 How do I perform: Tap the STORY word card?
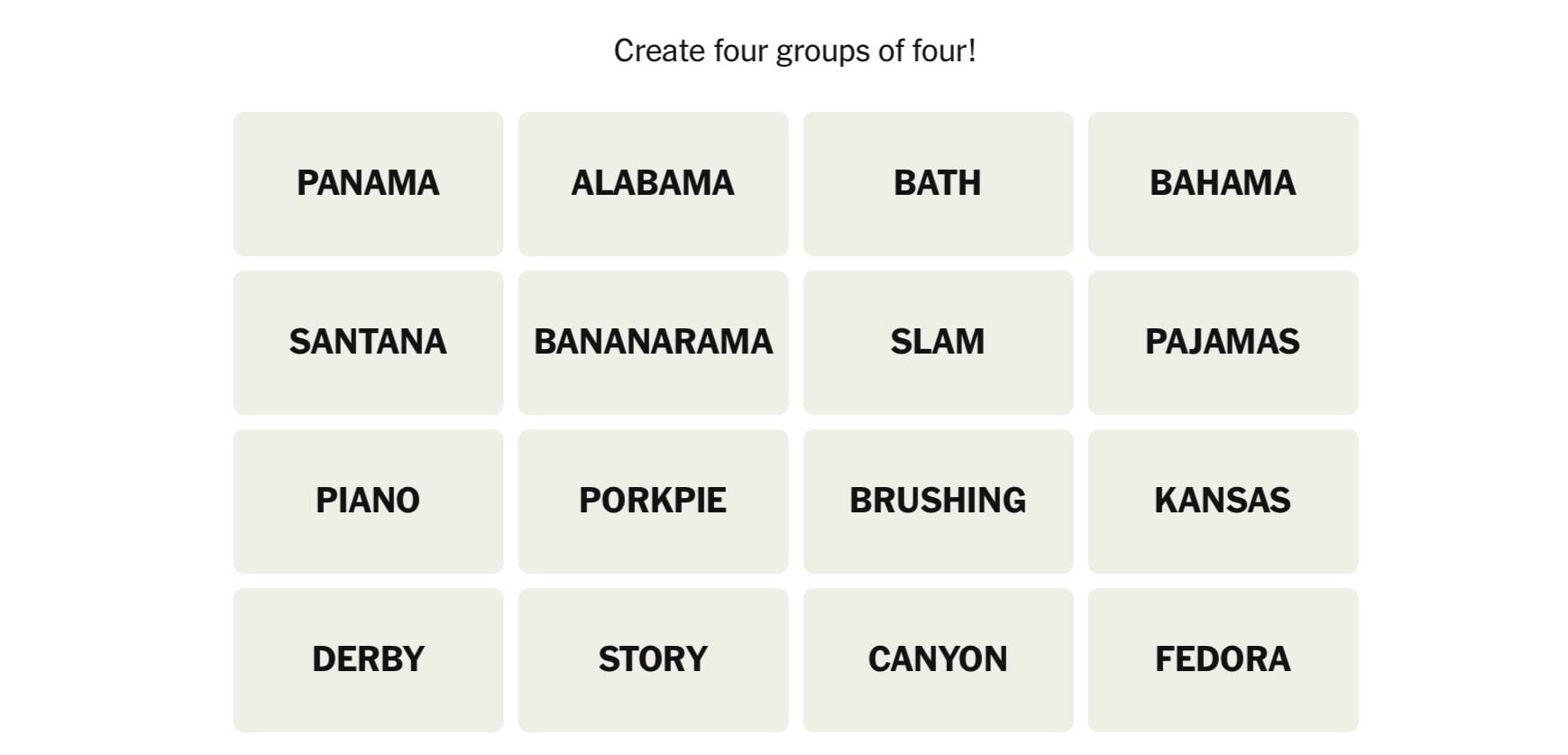653,659
